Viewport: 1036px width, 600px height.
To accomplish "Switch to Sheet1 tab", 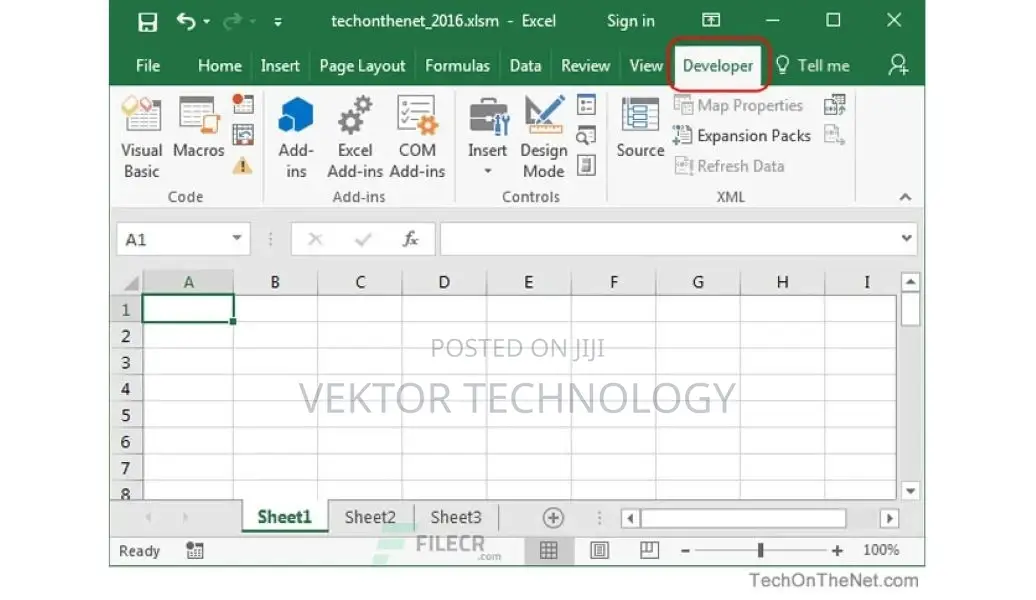I will click(284, 517).
